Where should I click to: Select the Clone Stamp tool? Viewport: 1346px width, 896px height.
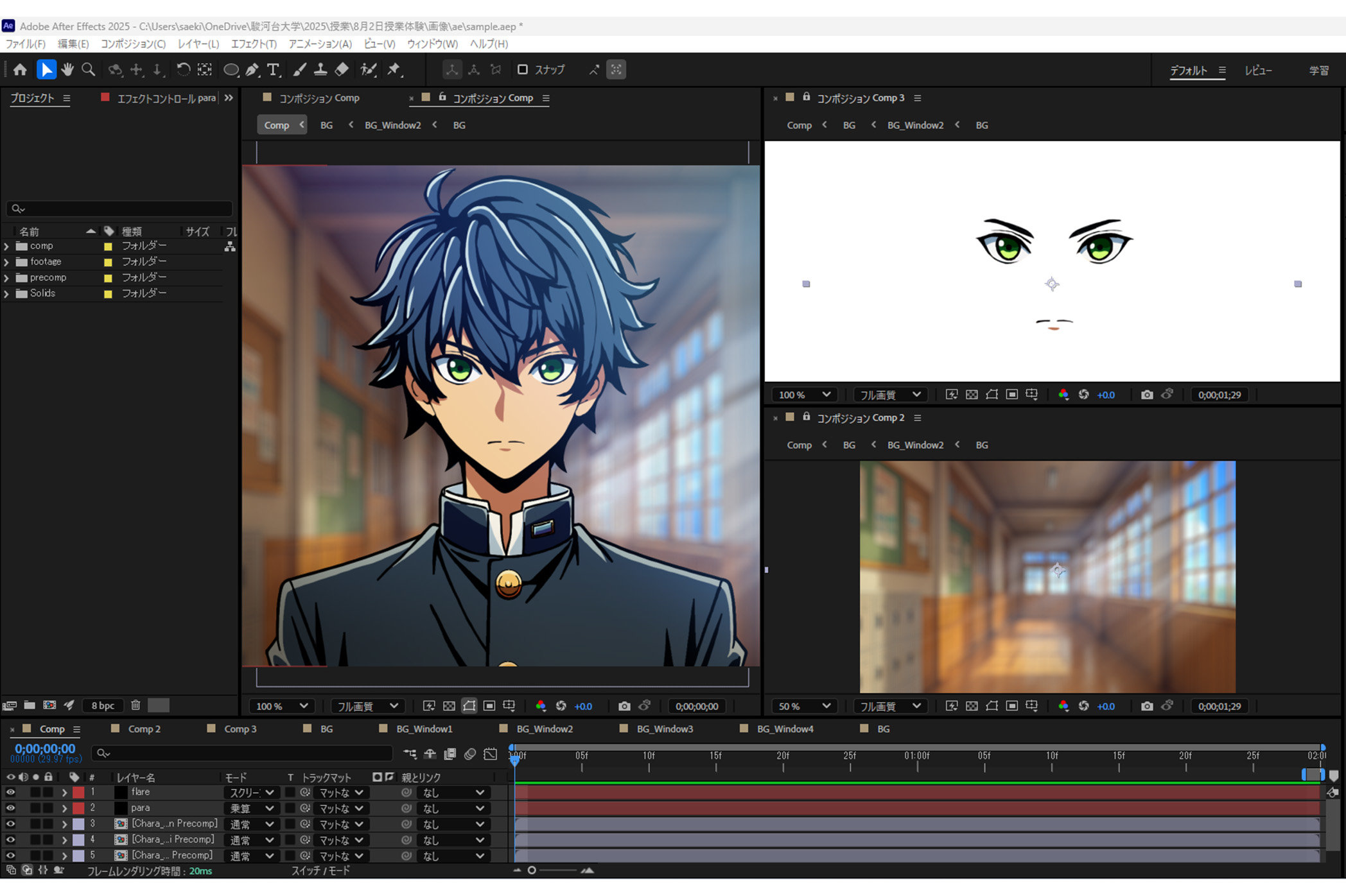click(x=320, y=69)
